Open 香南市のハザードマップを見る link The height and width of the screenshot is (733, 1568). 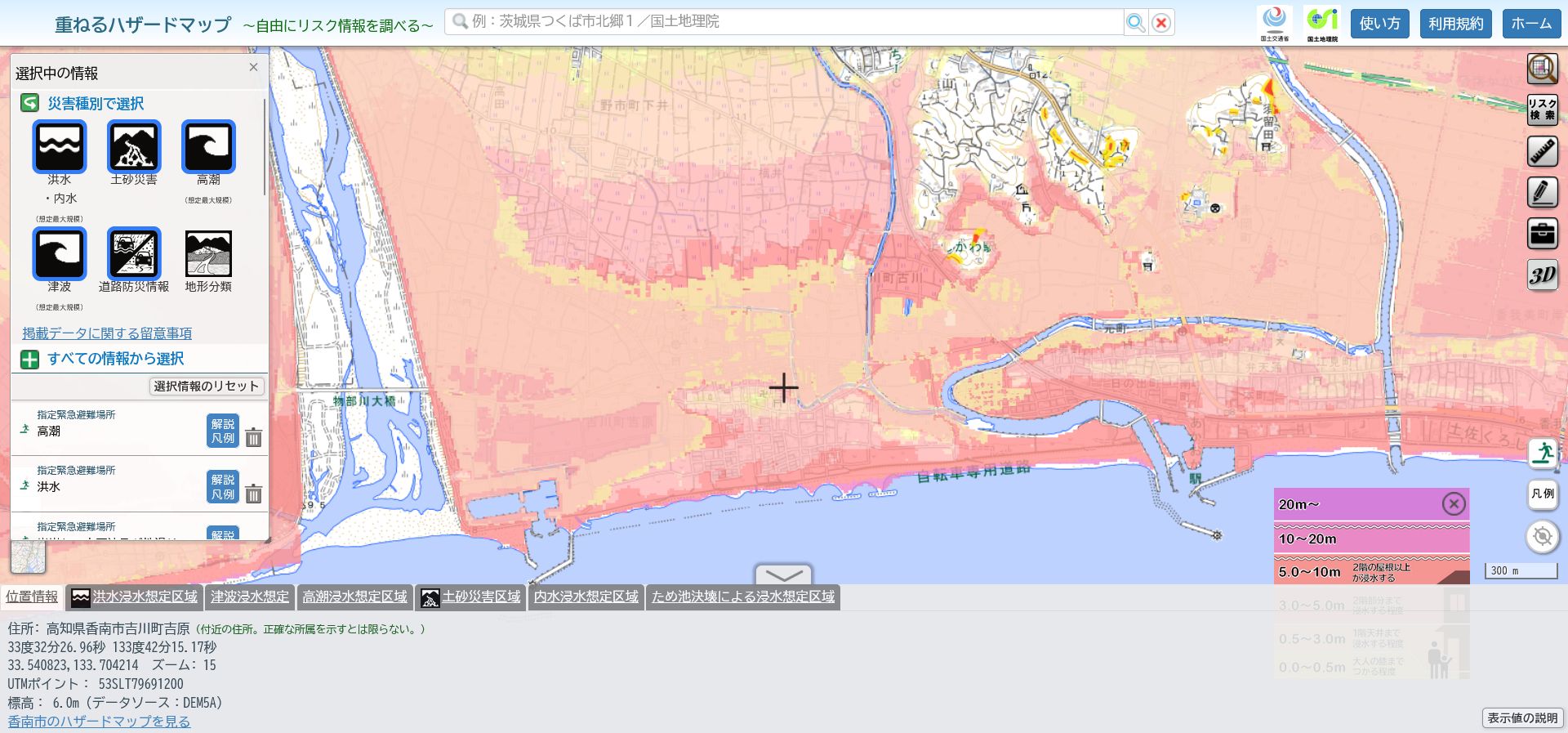point(99,722)
